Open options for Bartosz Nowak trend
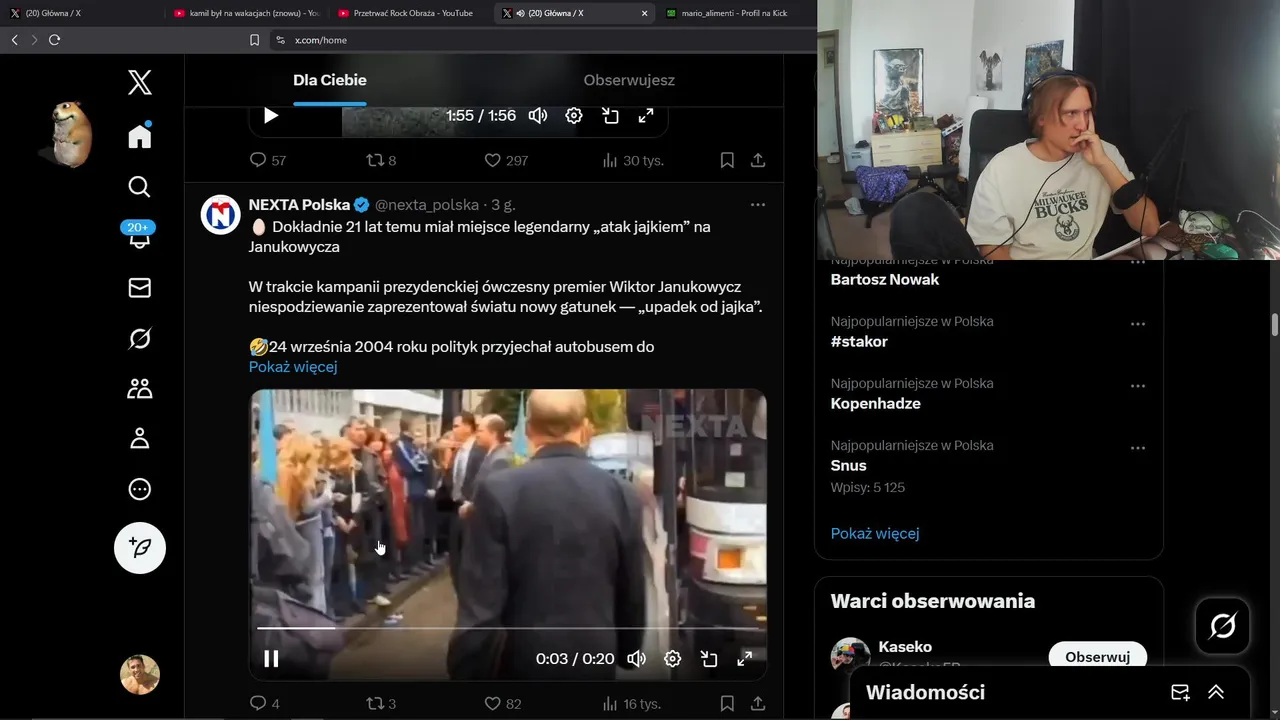Image resolution: width=1280 pixels, height=720 pixels. (1138, 263)
